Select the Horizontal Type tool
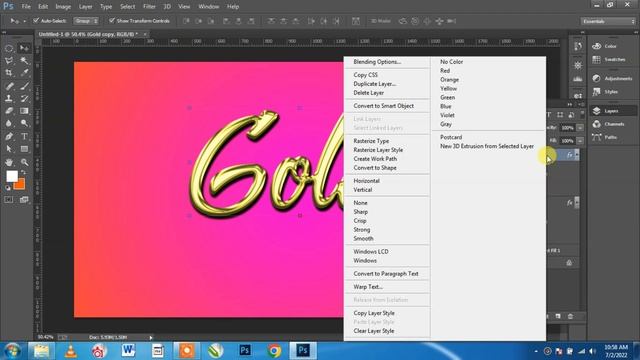Viewport: 640px width, 360px height. [24, 136]
